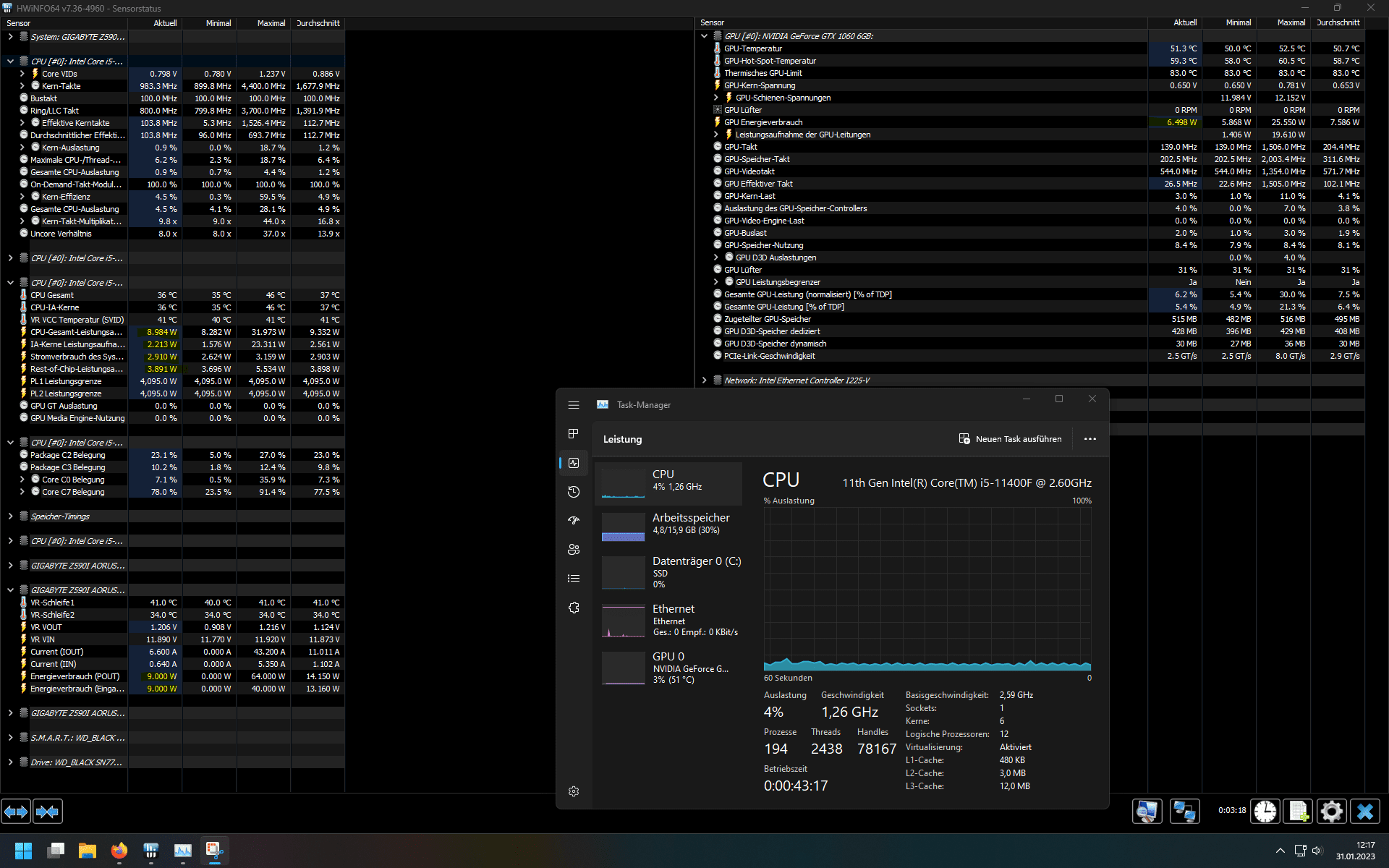Expand GPU D3D Auslastungen row

click(x=716, y=258)
